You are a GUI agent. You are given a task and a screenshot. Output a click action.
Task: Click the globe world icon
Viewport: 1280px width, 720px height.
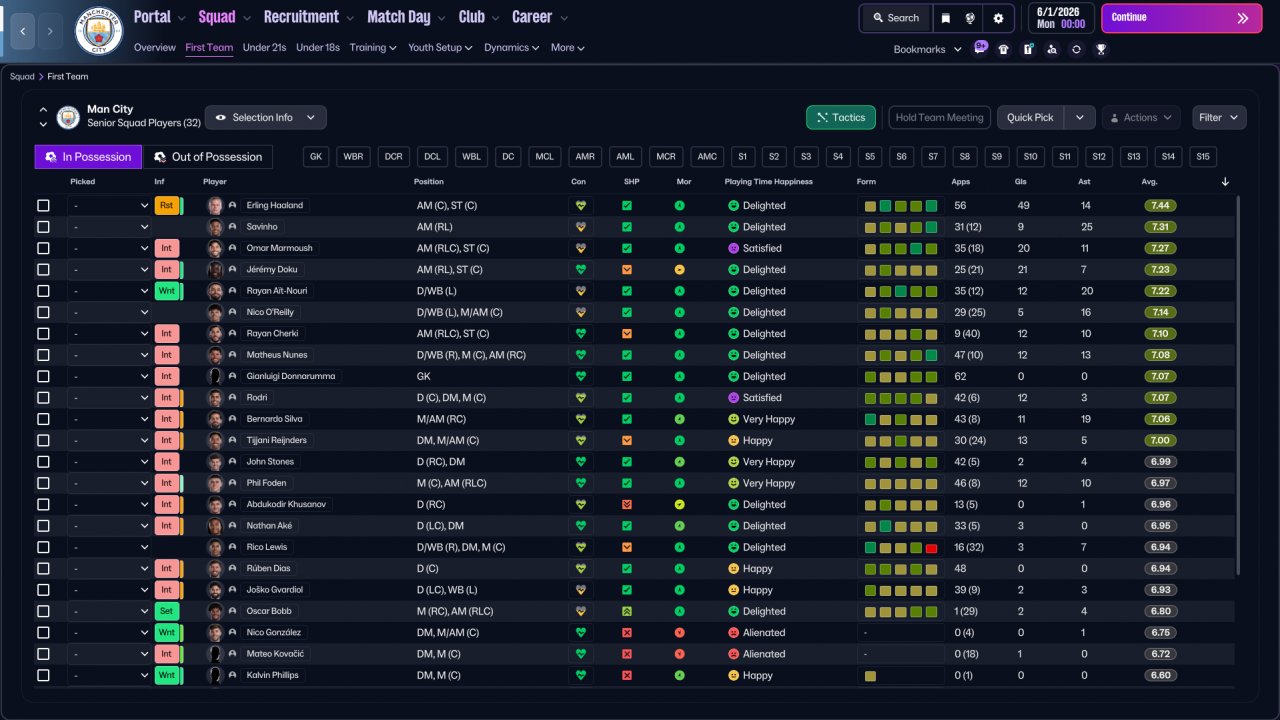[x=971, y=18]
